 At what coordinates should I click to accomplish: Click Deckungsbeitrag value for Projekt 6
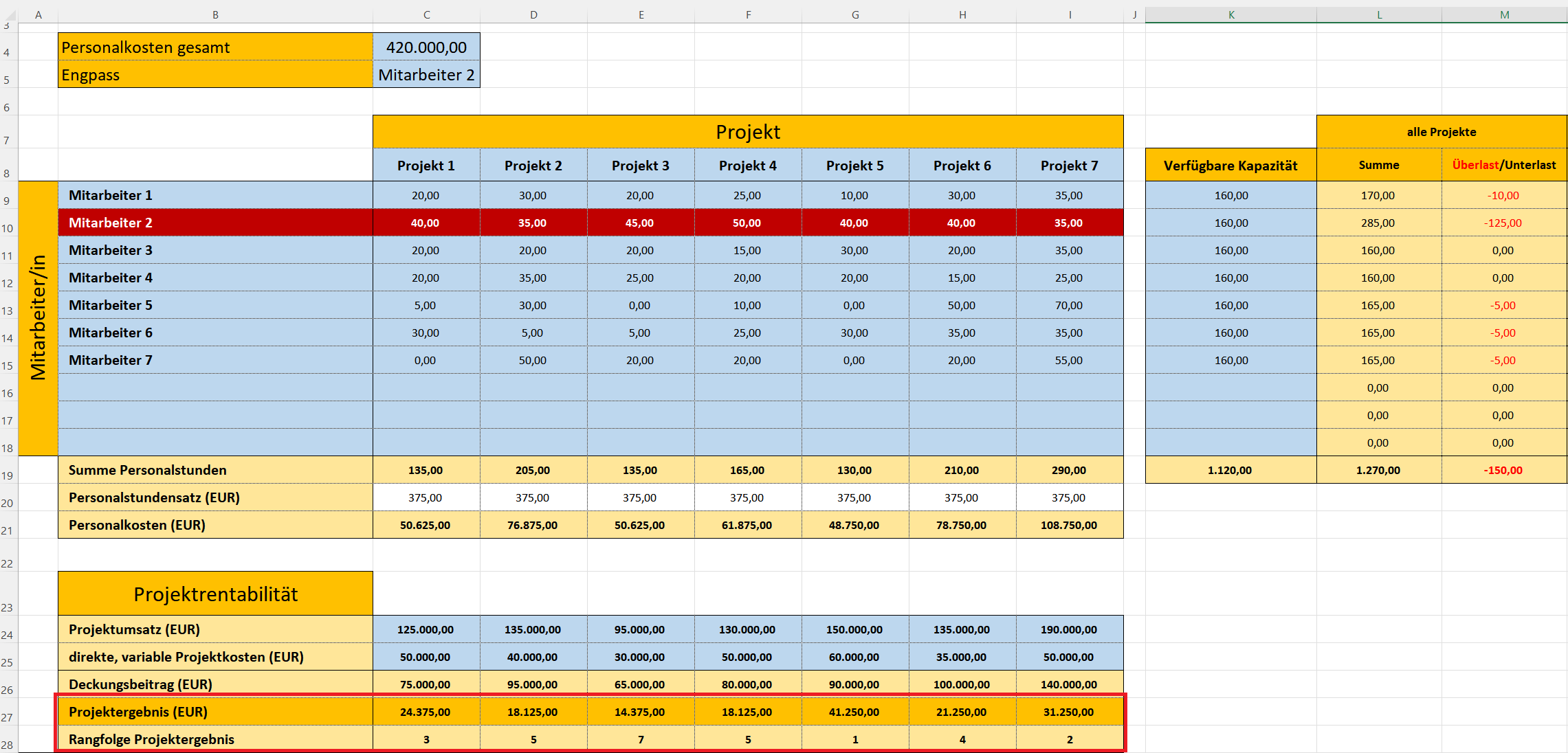[962, 684]
